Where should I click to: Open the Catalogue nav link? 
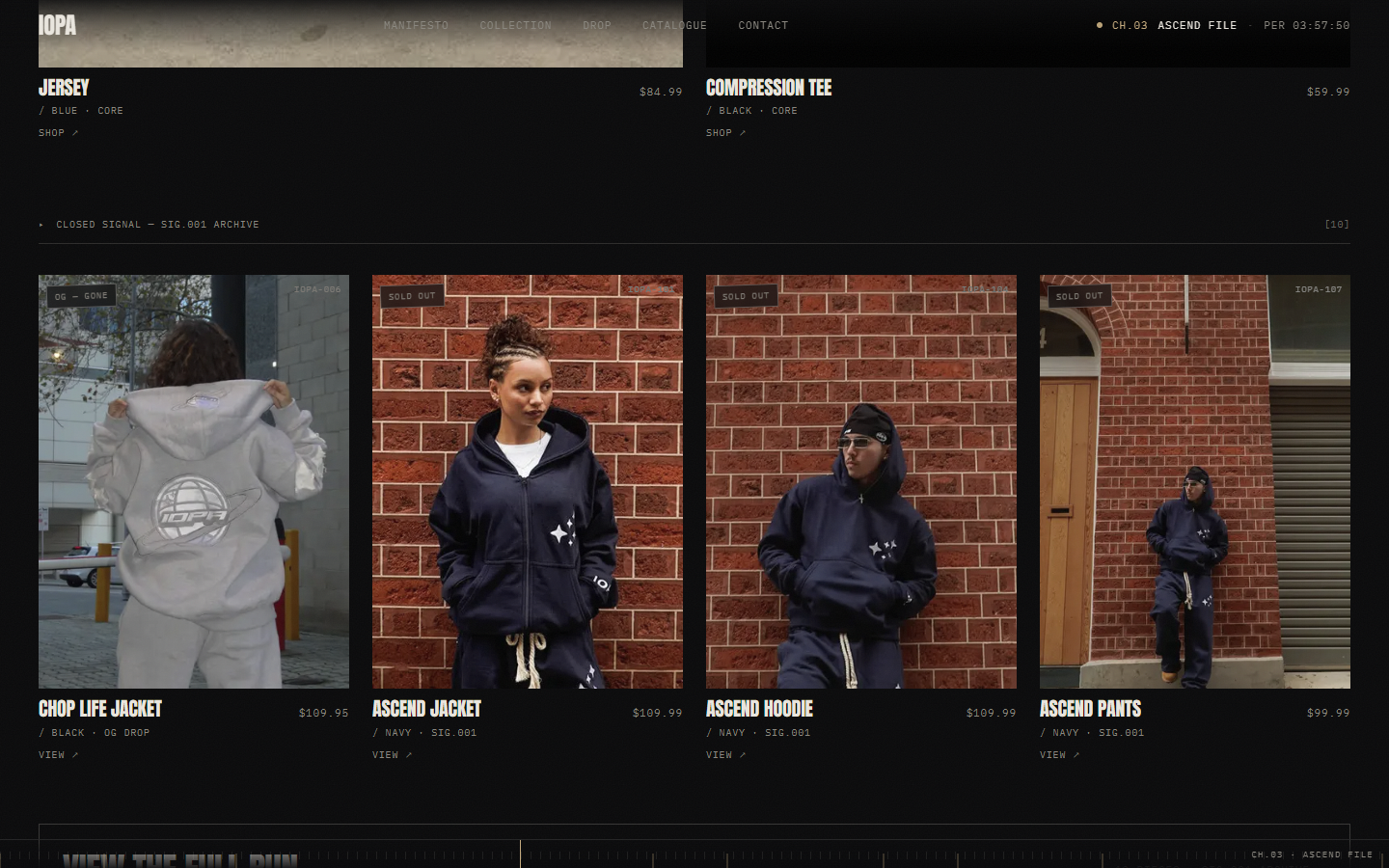(674, 25)
